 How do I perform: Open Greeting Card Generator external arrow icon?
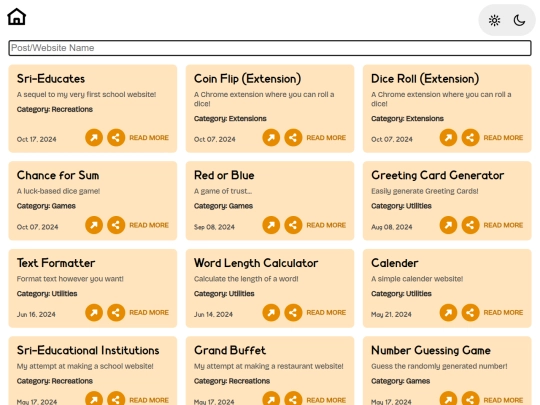[x=448, y=225]
